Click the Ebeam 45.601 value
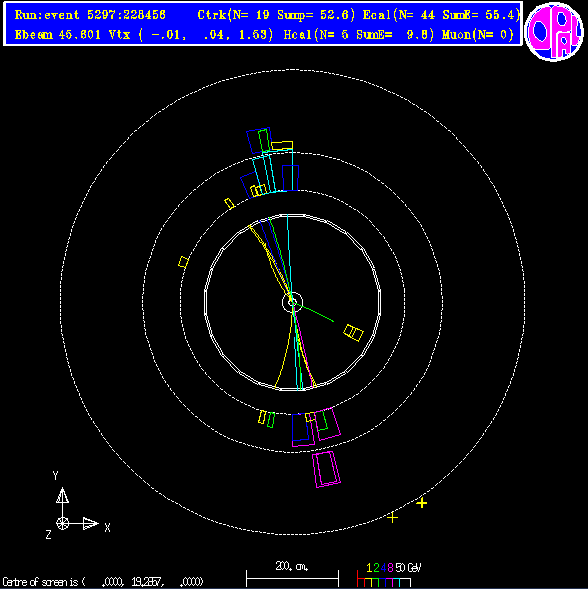 pos(58,35)
